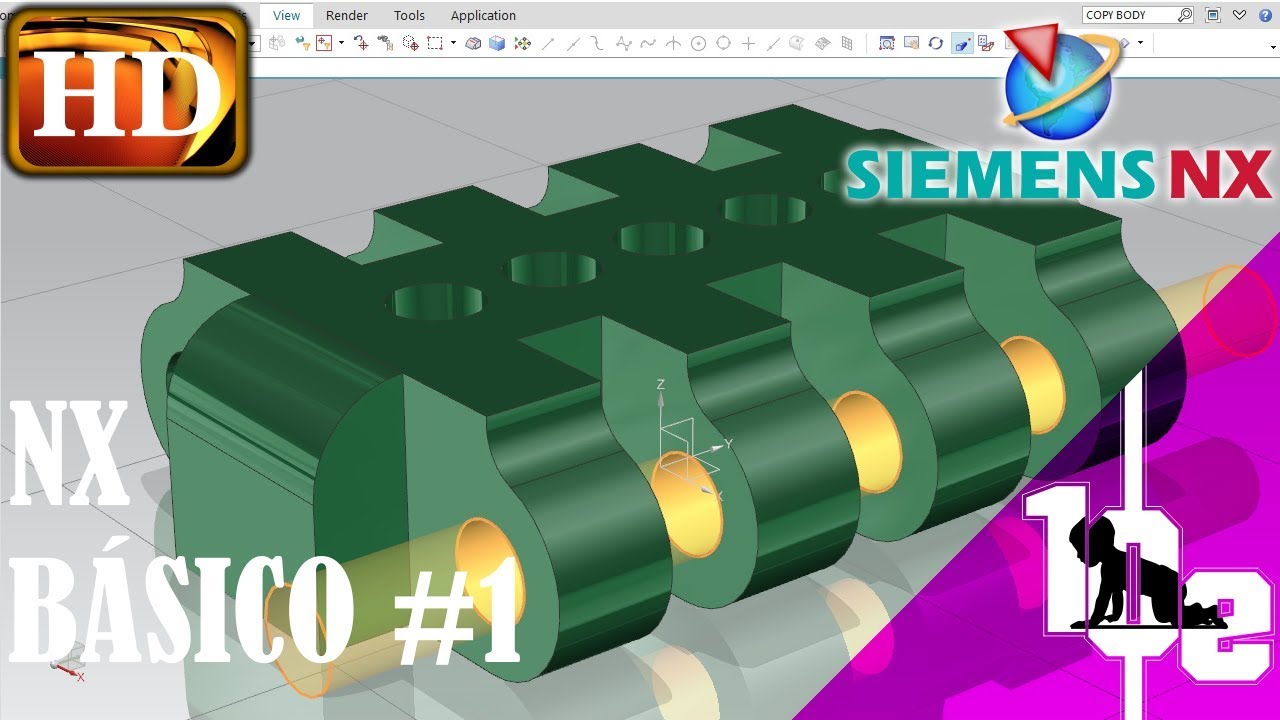Open the rectangle selection method dropdown arrow
1280x720 pixels.
point(453,43)
